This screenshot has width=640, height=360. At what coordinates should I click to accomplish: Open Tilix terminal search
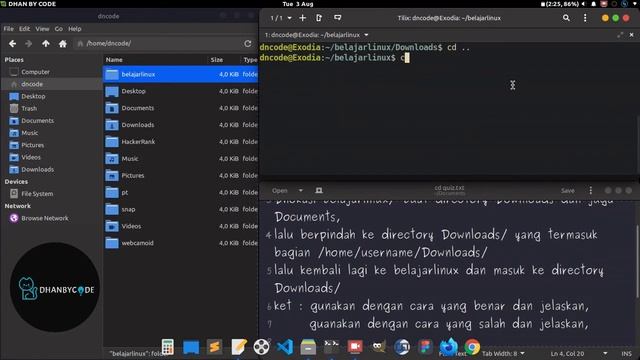566,18
